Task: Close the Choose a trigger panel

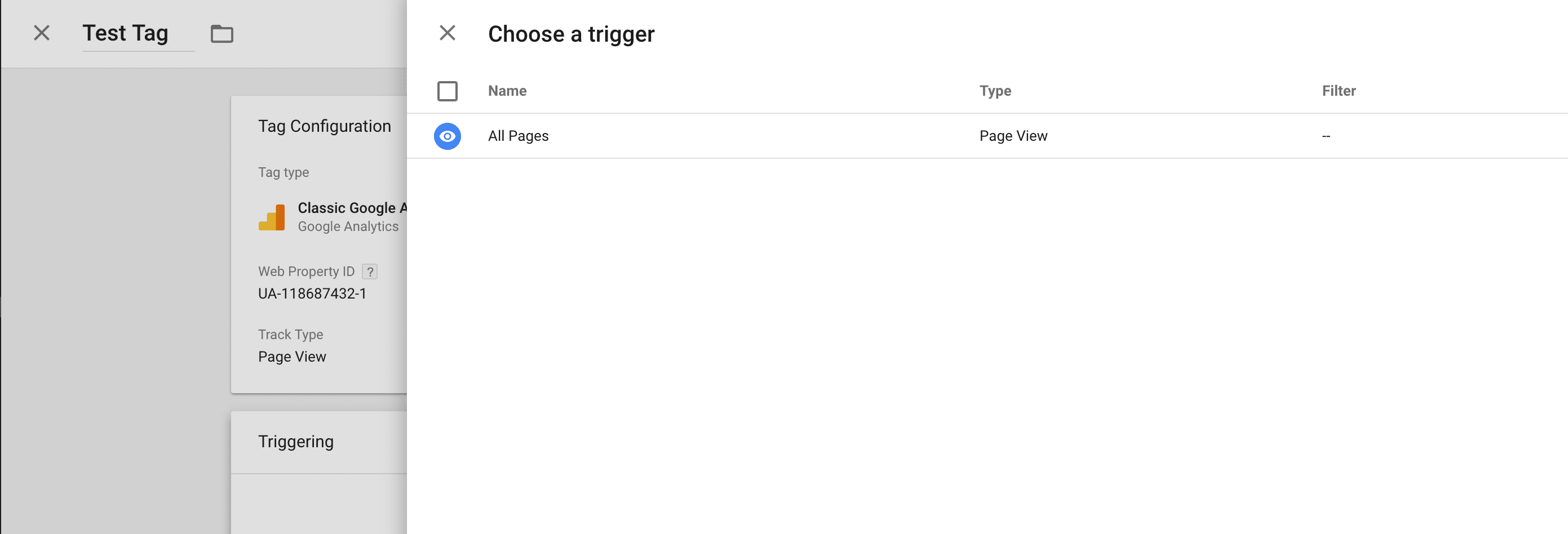Action: [x=448, y=33]
